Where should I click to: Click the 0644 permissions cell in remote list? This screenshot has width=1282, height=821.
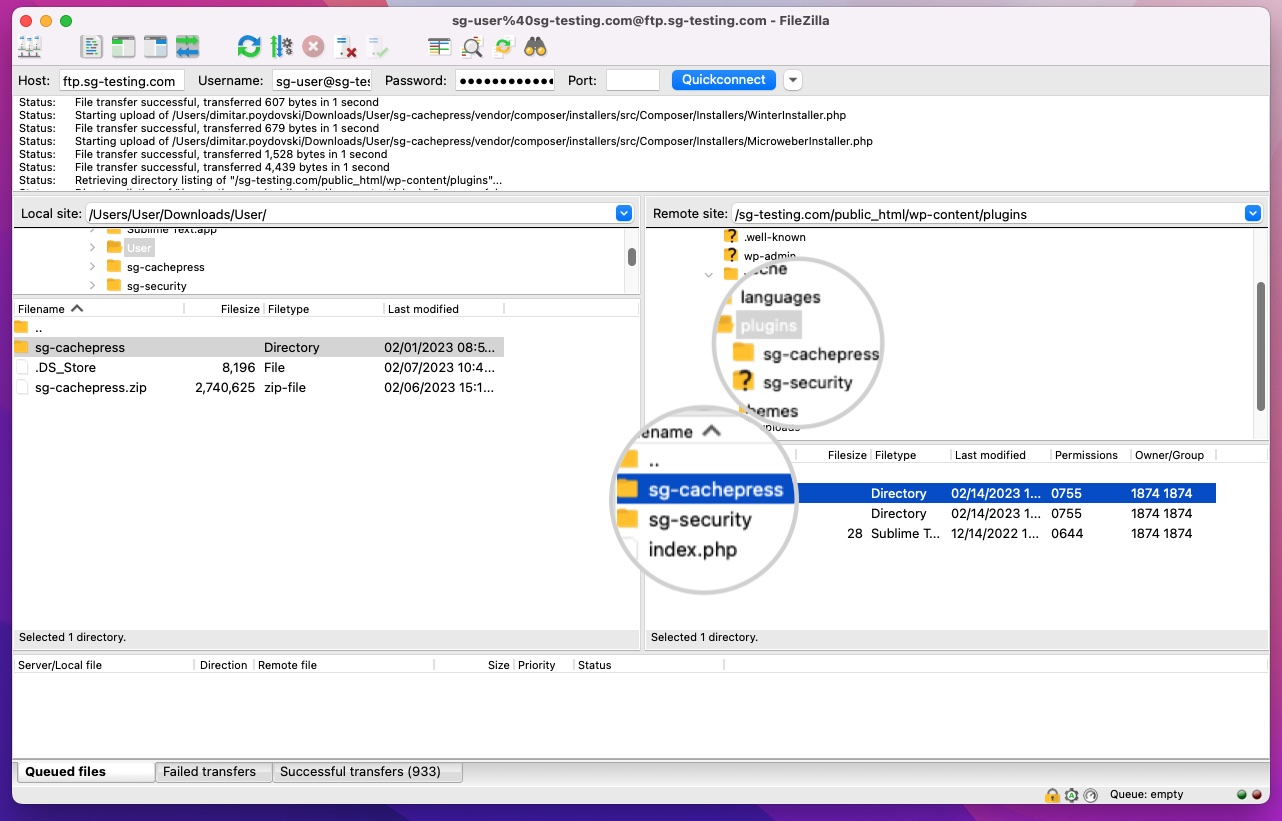pos(1066,534)
